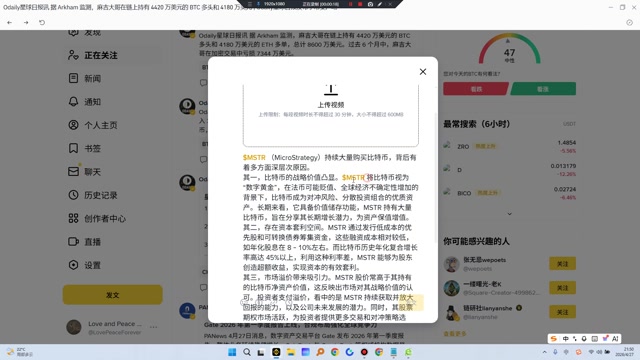The image size is (640, 360).
Task: Click the person icon next to 个人主页
Action: click(73, 125)
